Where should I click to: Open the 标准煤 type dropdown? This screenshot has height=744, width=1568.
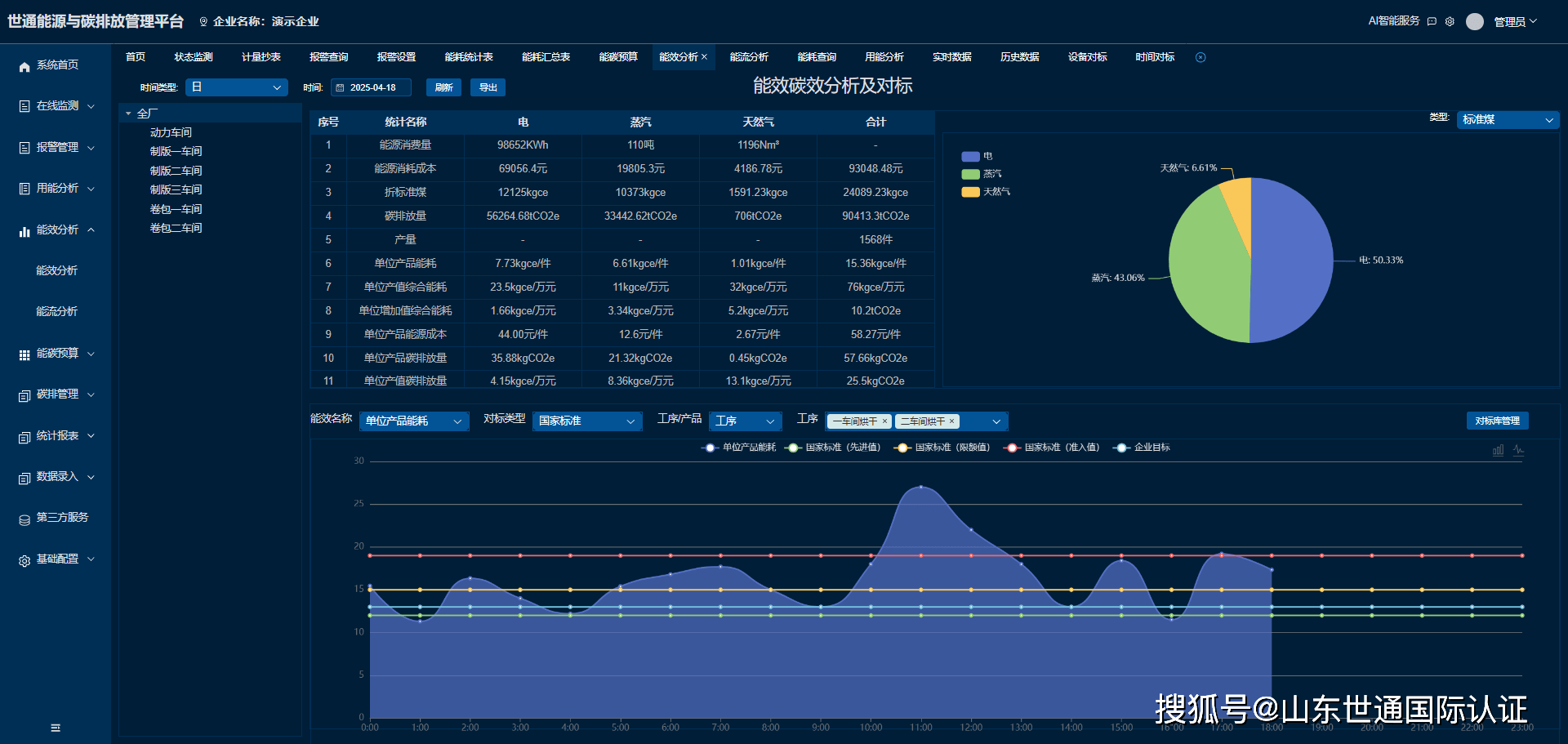click(x=1507, y=120)
